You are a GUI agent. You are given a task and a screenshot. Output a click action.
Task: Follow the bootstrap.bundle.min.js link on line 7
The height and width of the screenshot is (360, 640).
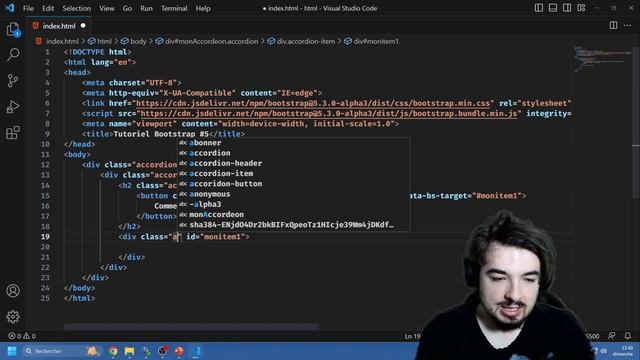pos(329,113)
